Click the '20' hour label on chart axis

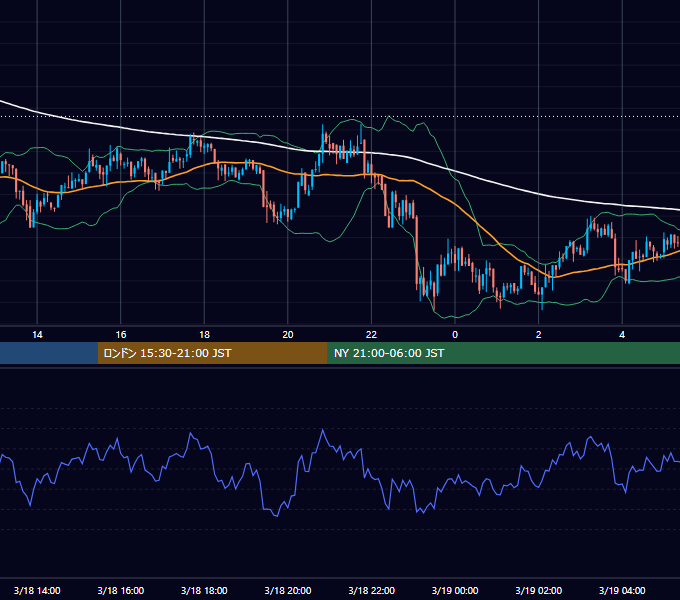click(x=288, y=334)
